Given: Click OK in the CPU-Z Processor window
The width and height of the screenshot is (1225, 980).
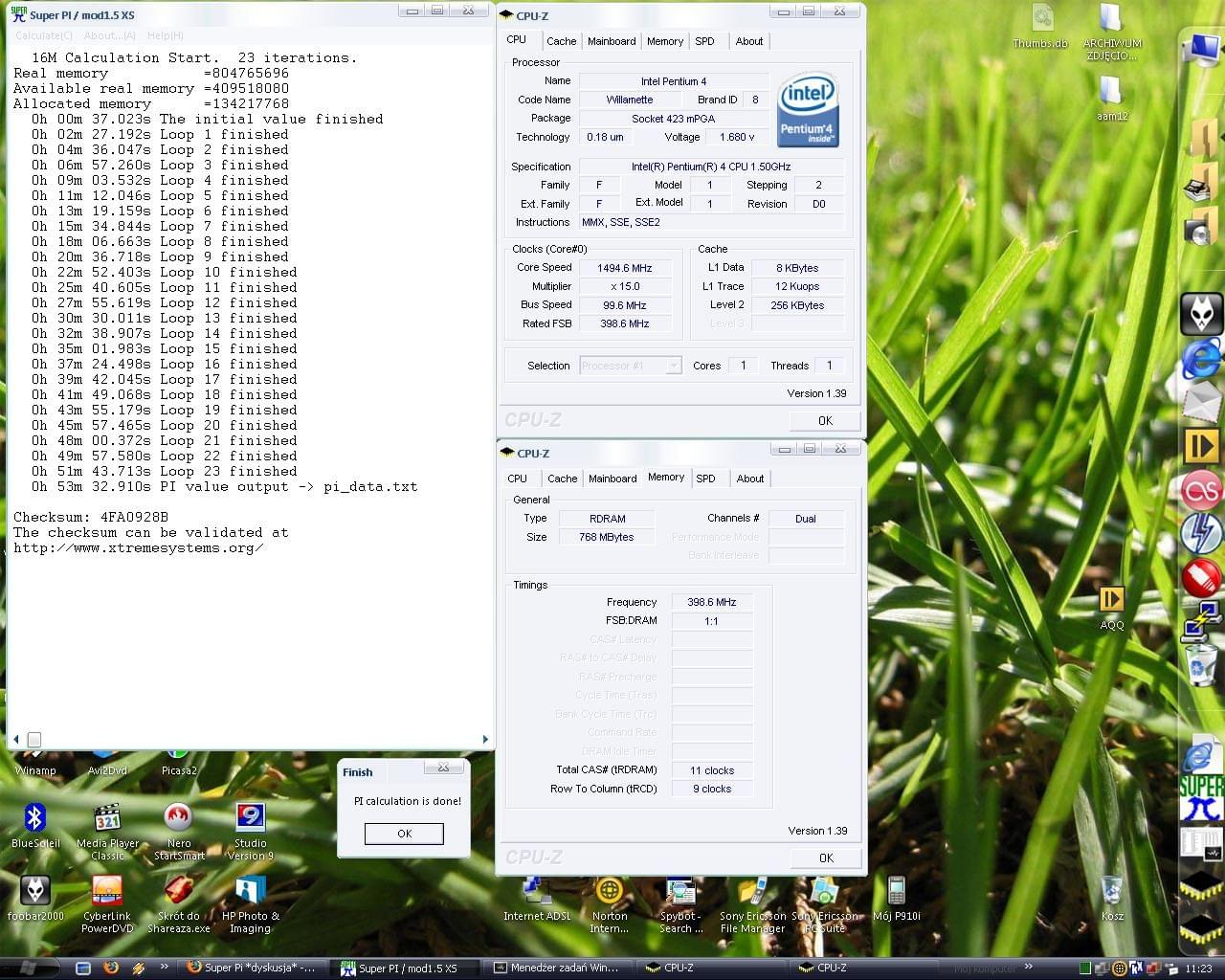Looking at the screenshot, I should tap(825, 420).
